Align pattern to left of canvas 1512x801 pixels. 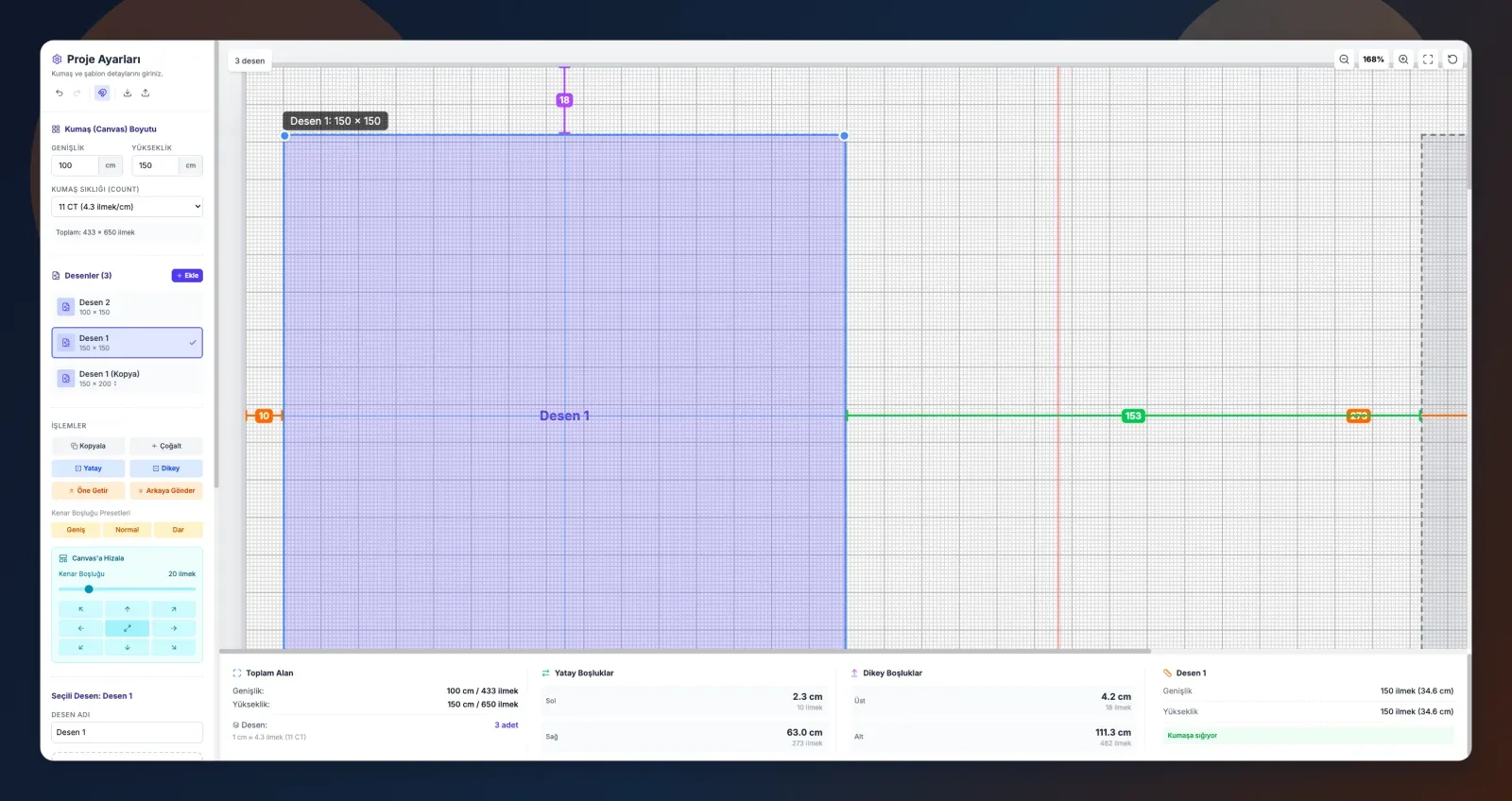point(80,628)
